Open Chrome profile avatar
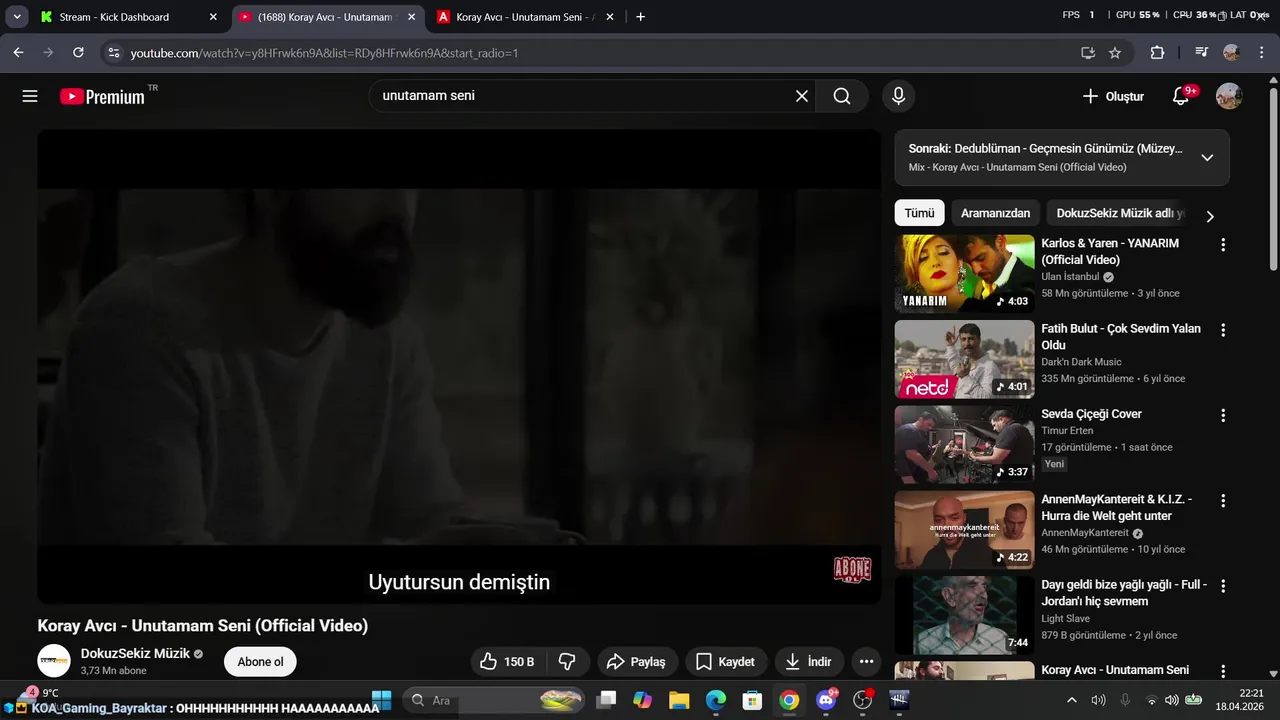The width and height of the screenshot is (1280, 720). point(1231,53)
